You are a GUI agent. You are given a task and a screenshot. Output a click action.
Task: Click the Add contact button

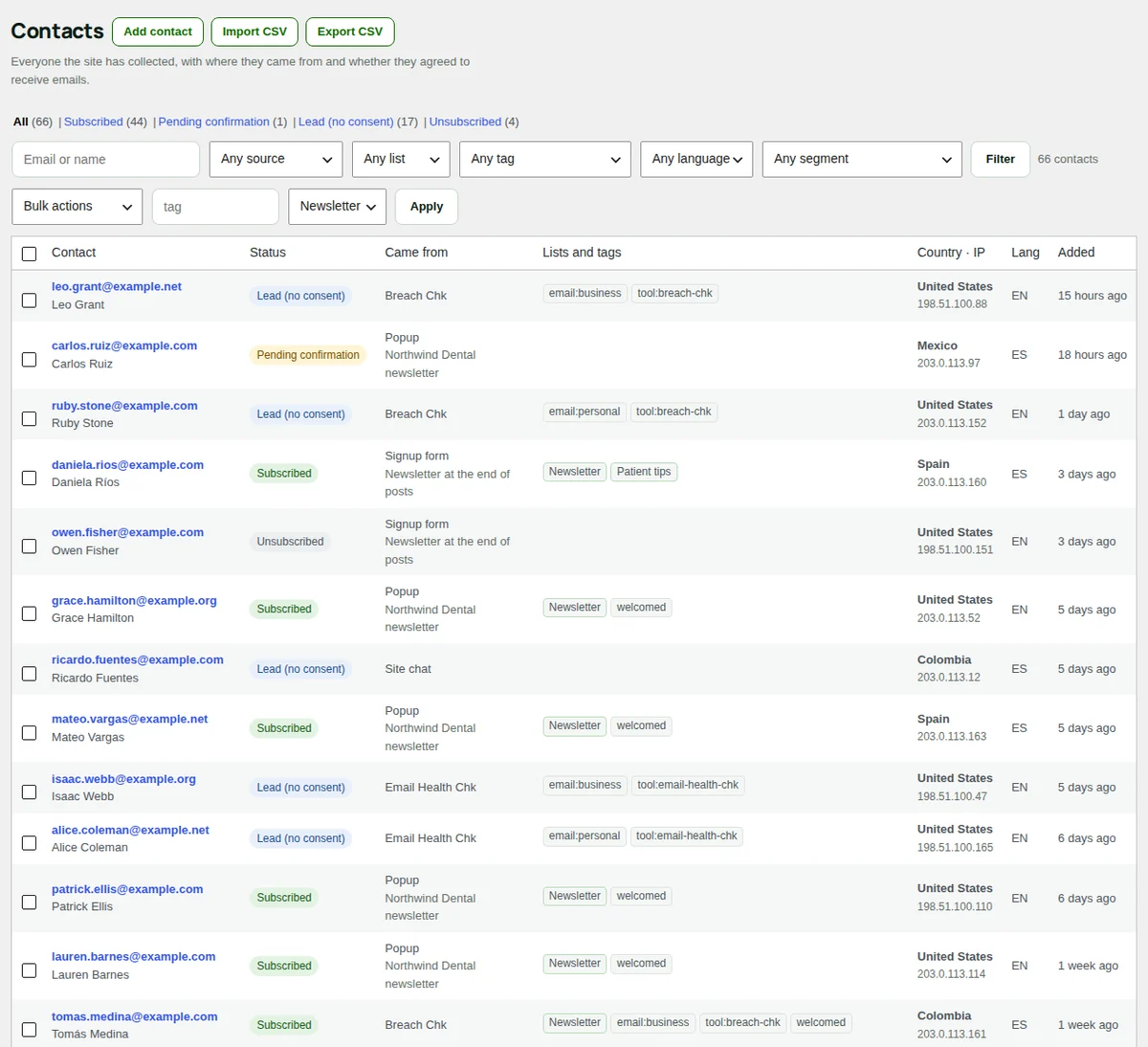(158, 32)
